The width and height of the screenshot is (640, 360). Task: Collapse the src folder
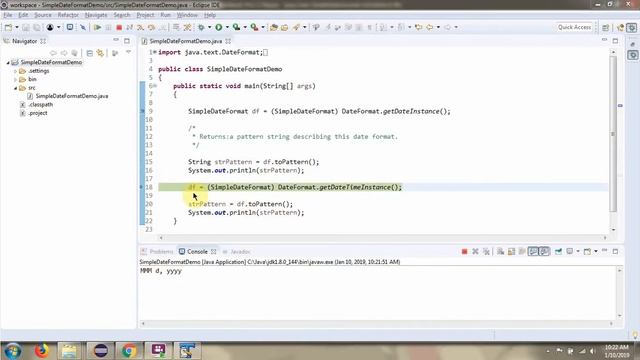click(x=16, y=88)
